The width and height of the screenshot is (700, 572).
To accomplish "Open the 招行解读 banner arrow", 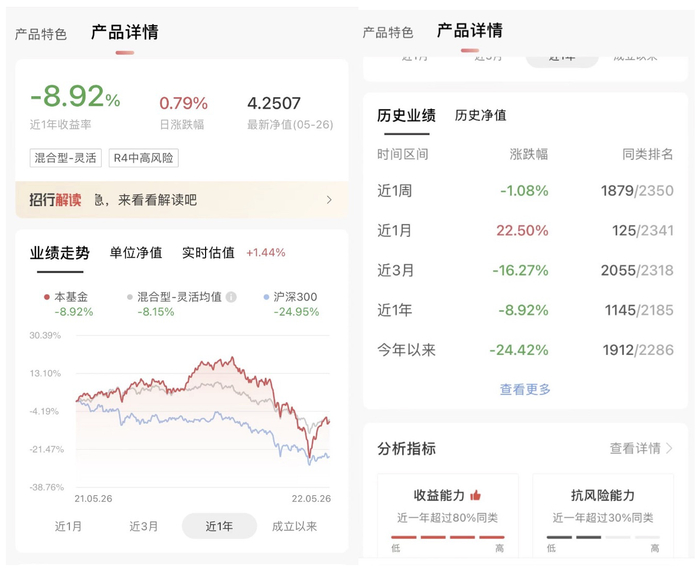I will [329, 200].
